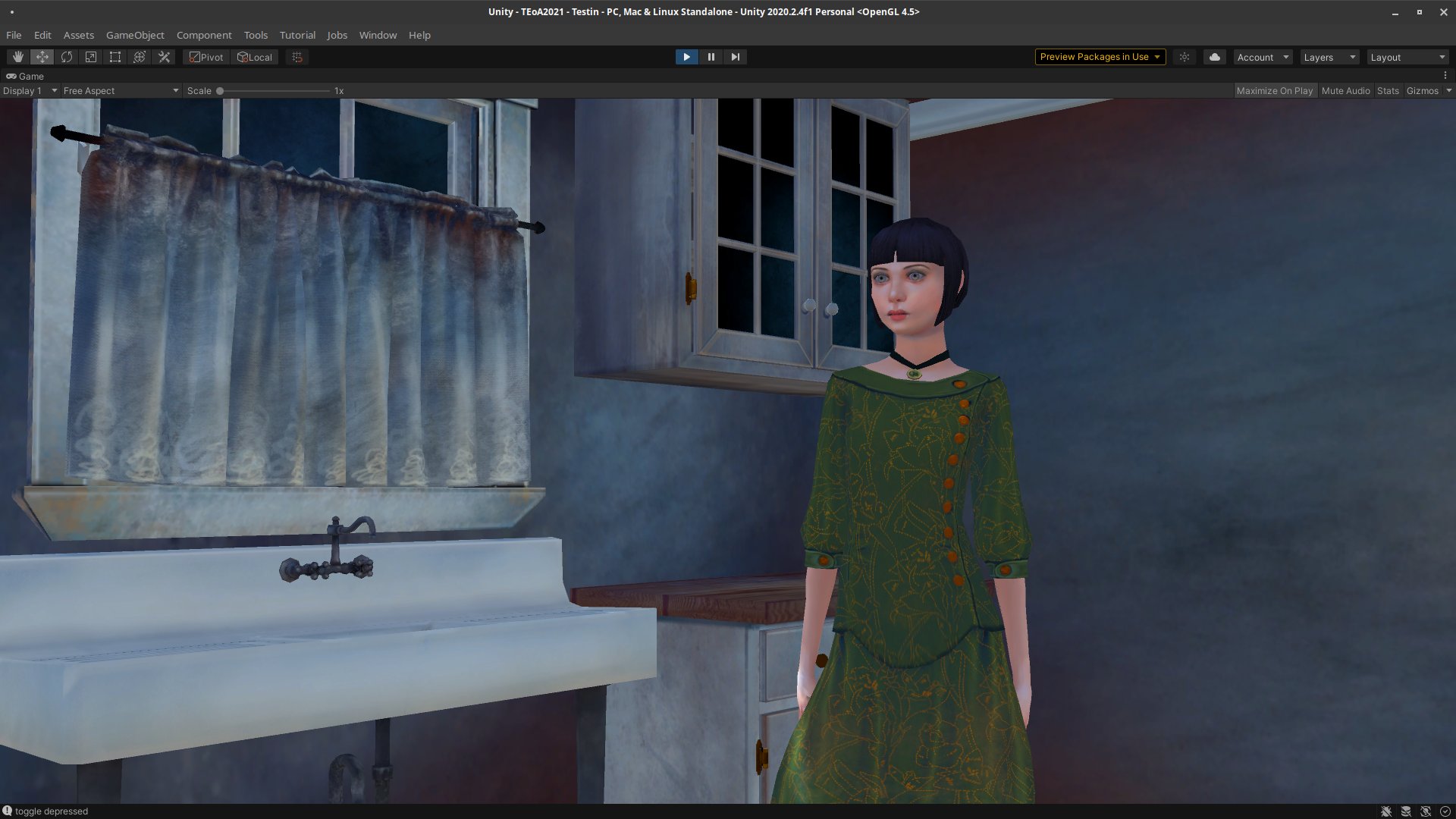Select the Move tool
The height and width of the screenshot is (819, 1456).
click(42, 57)
